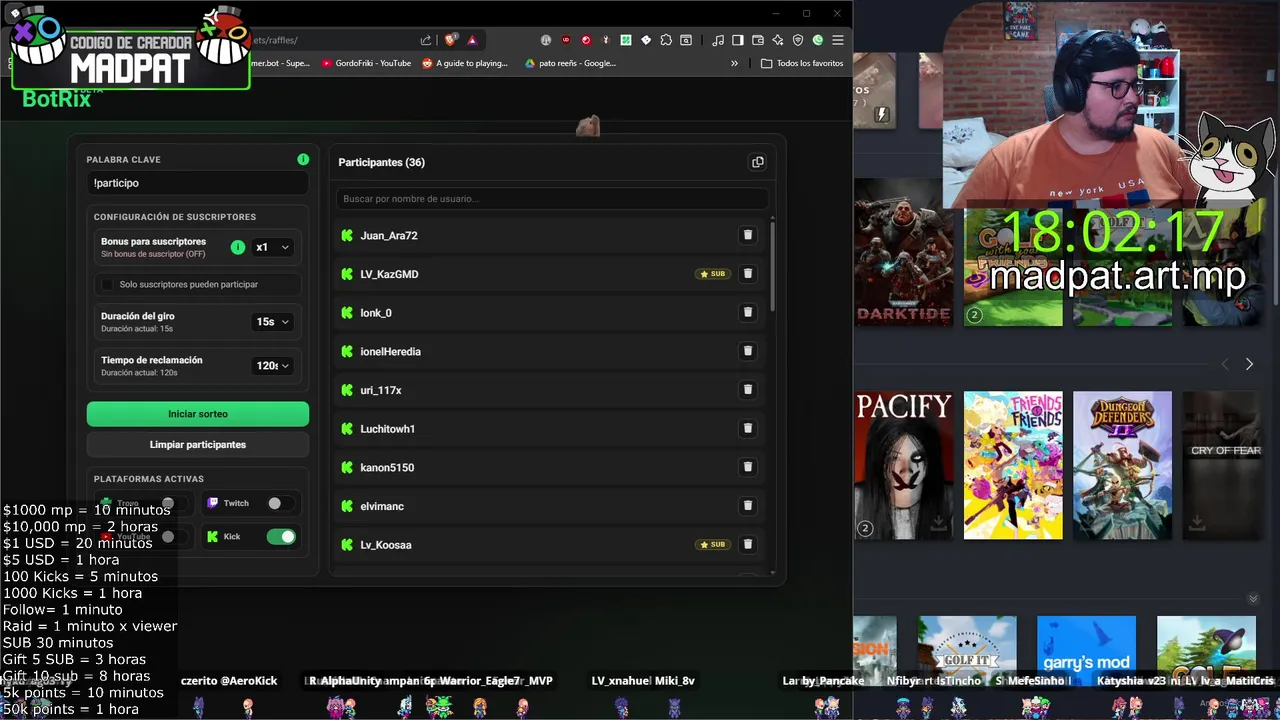Open Friends vs Friends game thumbnail
This screenshot has height=720, width=1280.
tap(1013, 465)
